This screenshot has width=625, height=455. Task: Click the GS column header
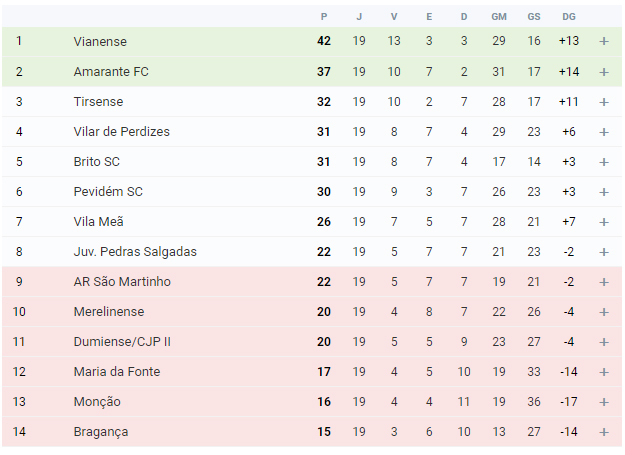534,17
